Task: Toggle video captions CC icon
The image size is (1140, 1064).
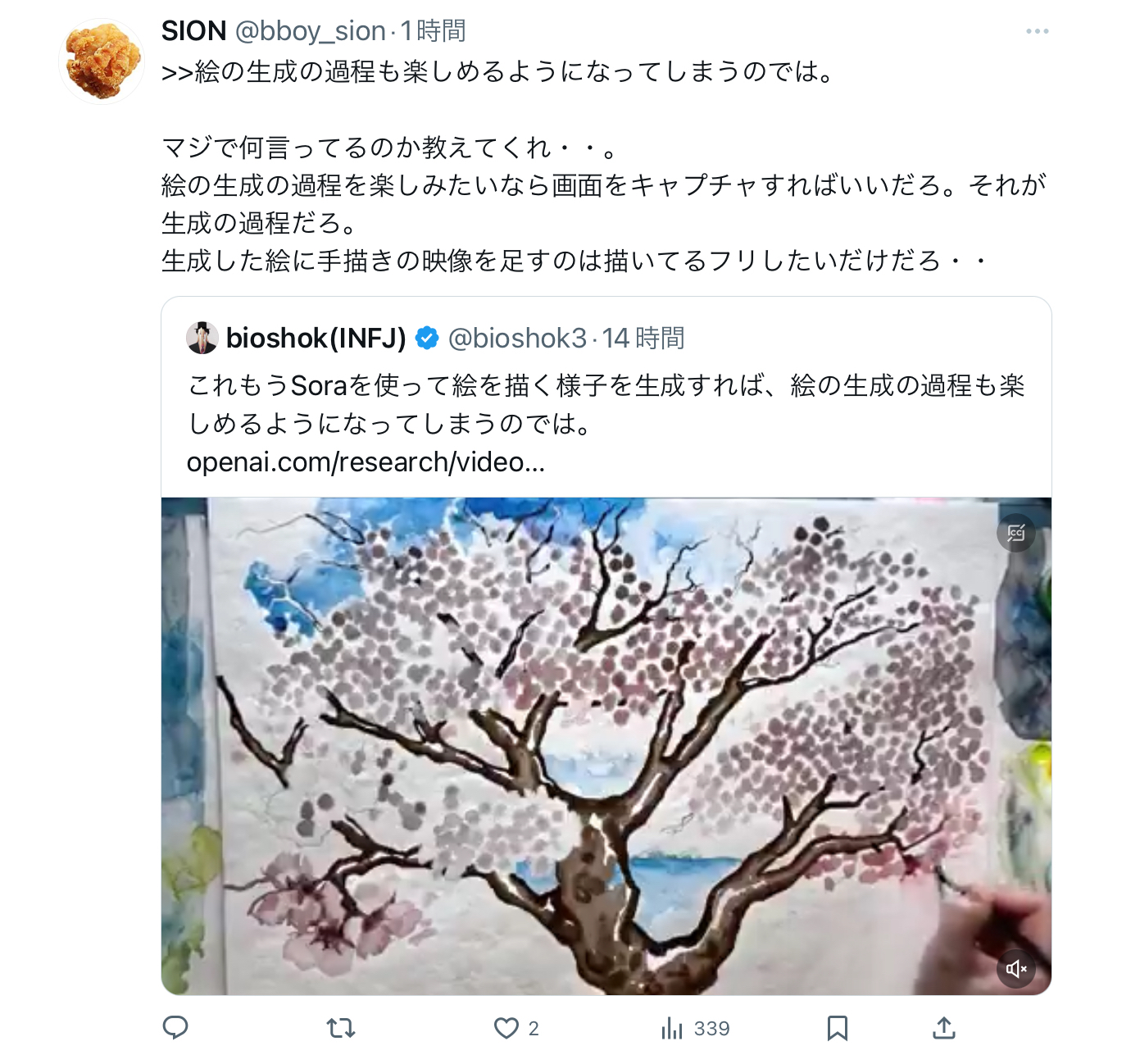Action: pyautogui.click(x=1016, y=534)
